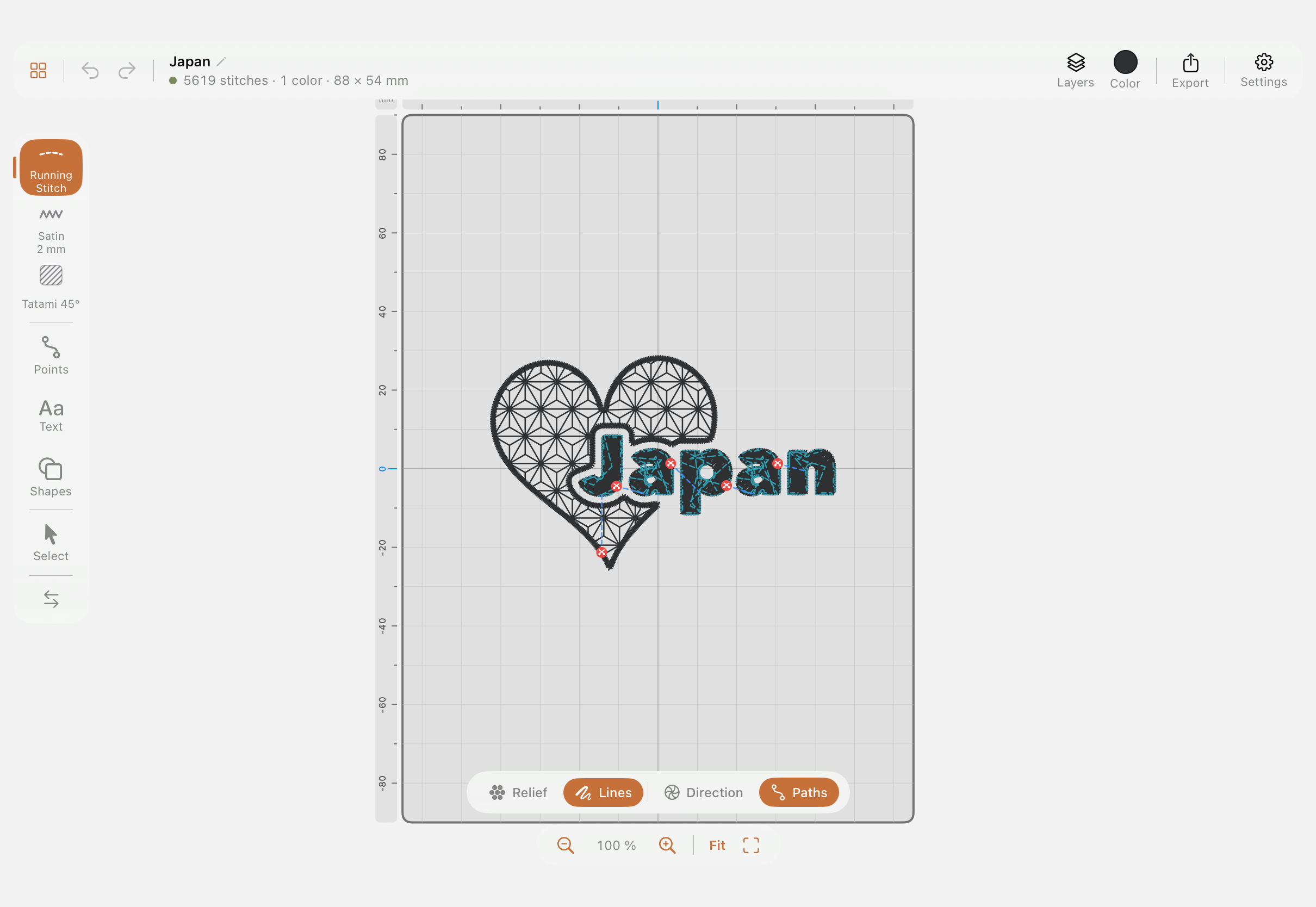Image resolution: width=1316 pixels, height=907 pixels.
Task: Open the project grid gallery icon
Action: (38, 71)
